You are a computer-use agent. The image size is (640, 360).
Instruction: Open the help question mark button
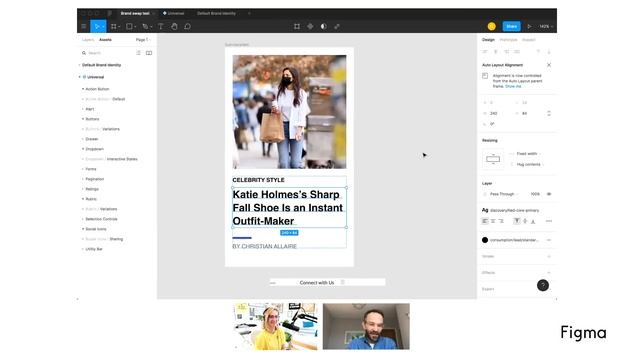coord(542,285)
